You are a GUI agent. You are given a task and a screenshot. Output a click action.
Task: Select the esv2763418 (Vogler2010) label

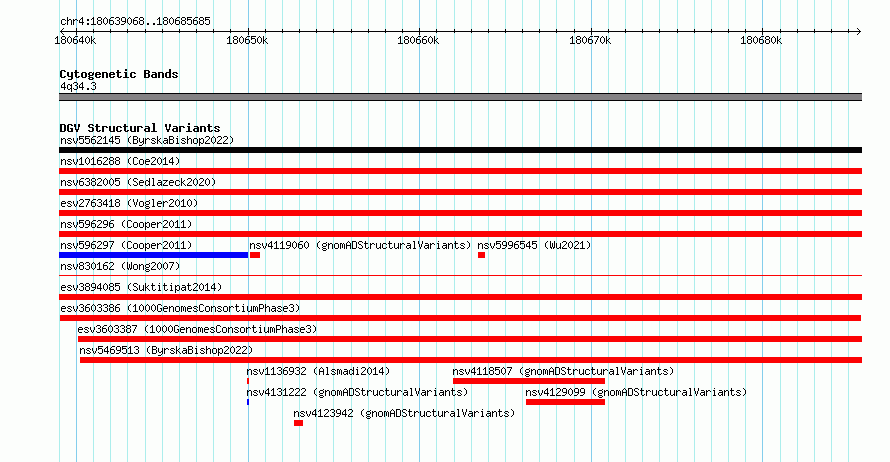pos(129,203)
